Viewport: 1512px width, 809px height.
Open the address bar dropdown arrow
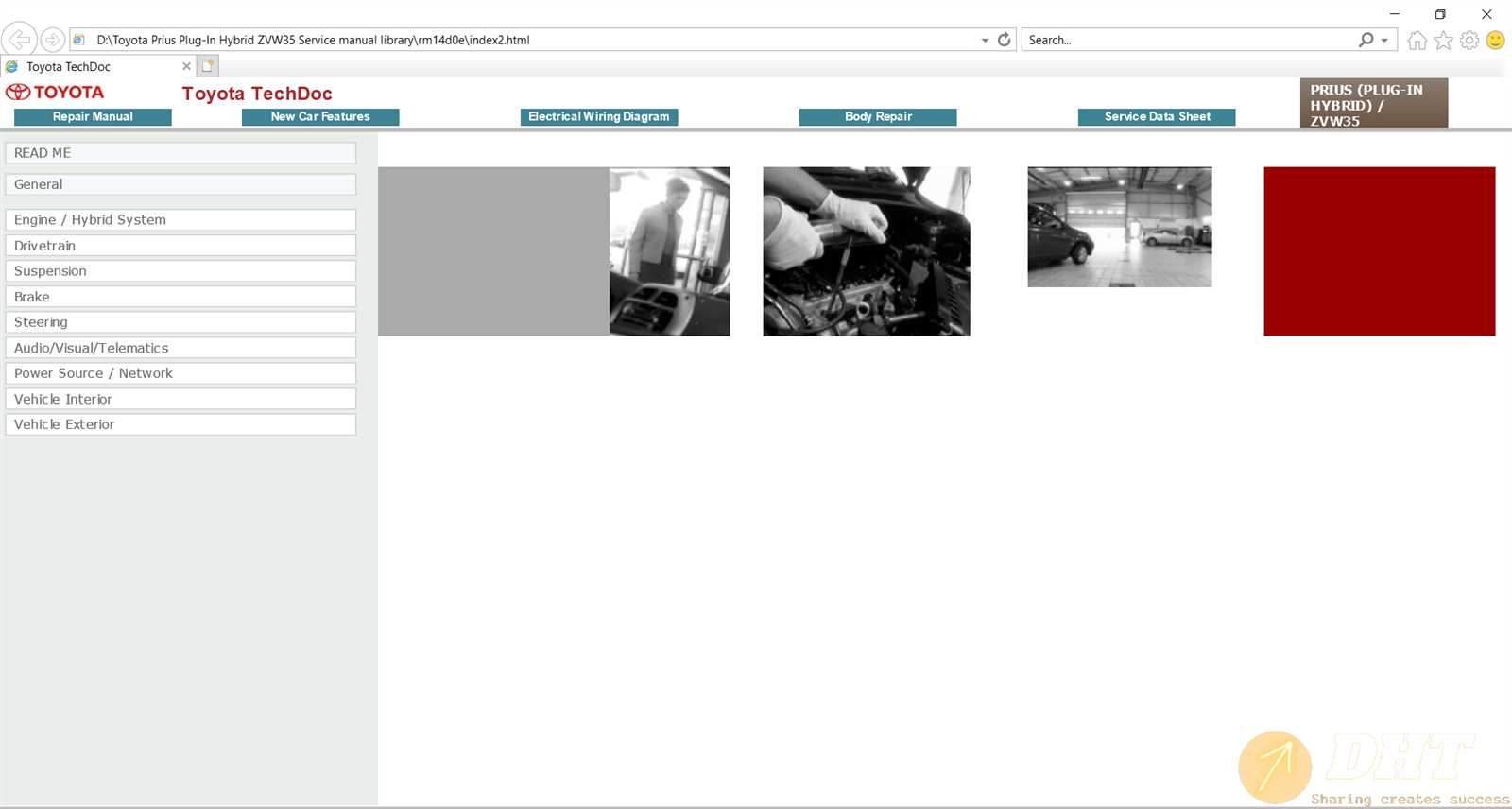[985, 40]
